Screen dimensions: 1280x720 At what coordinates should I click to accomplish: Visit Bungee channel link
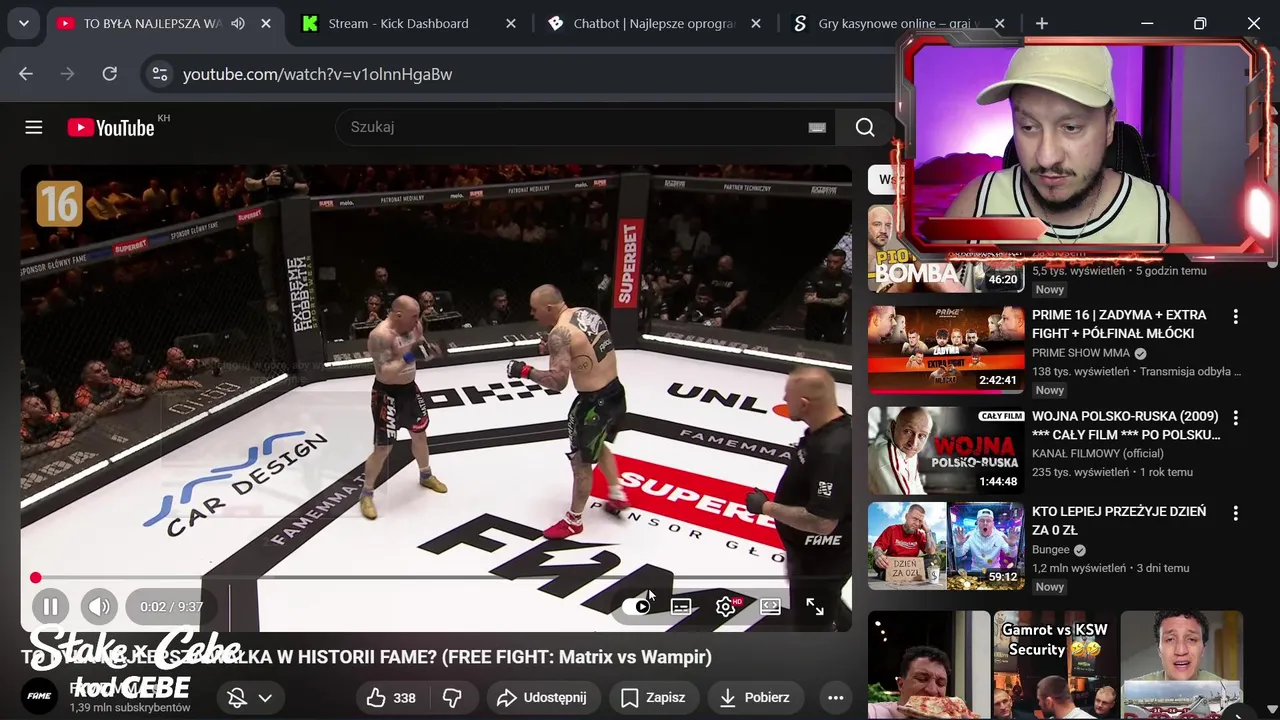[1051, 549]
